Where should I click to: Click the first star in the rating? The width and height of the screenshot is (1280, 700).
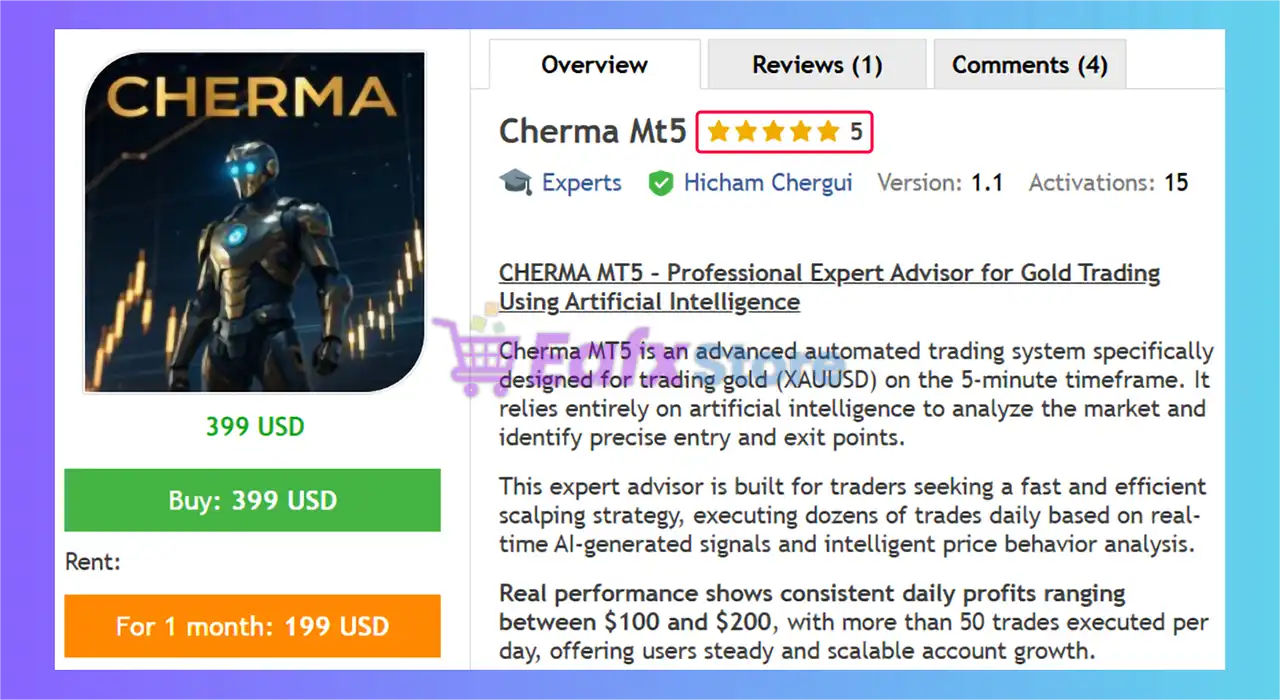tap(718, 131)
